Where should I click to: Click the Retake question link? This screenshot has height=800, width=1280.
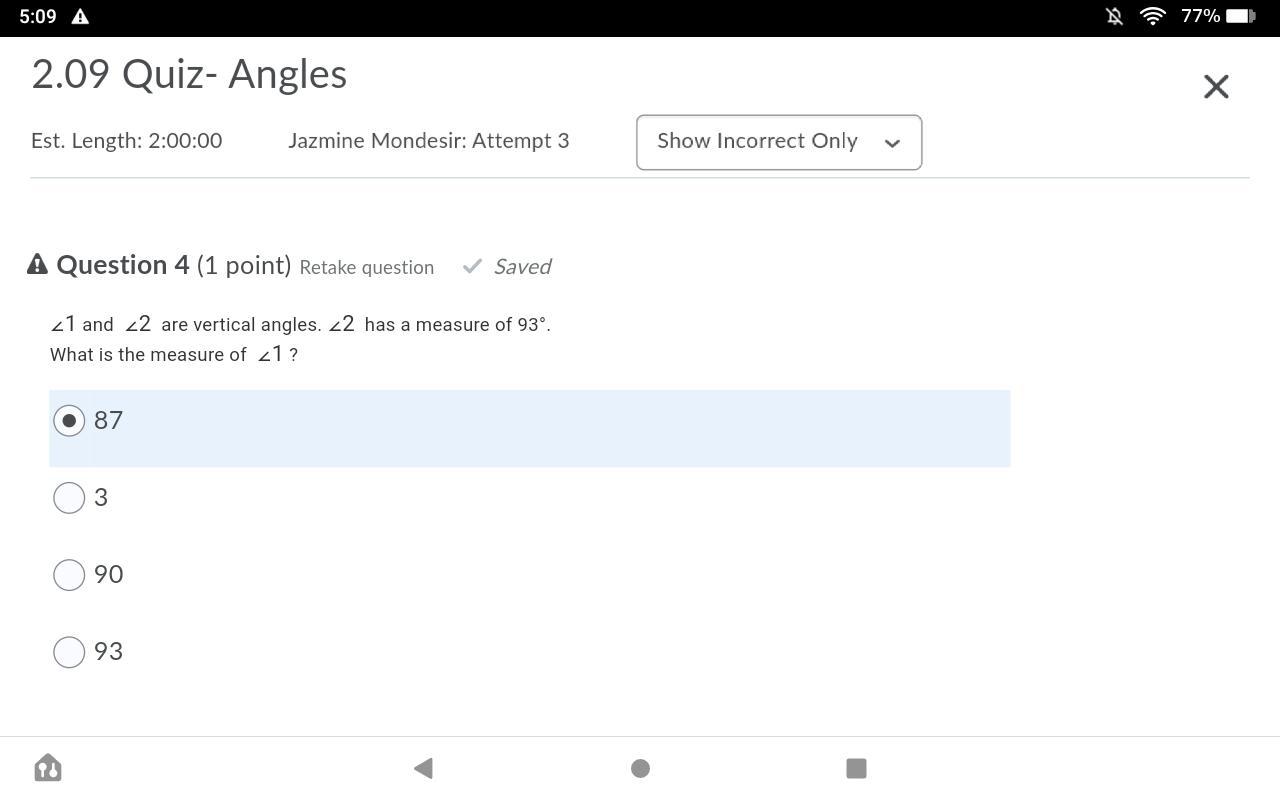tap(366, 267)
